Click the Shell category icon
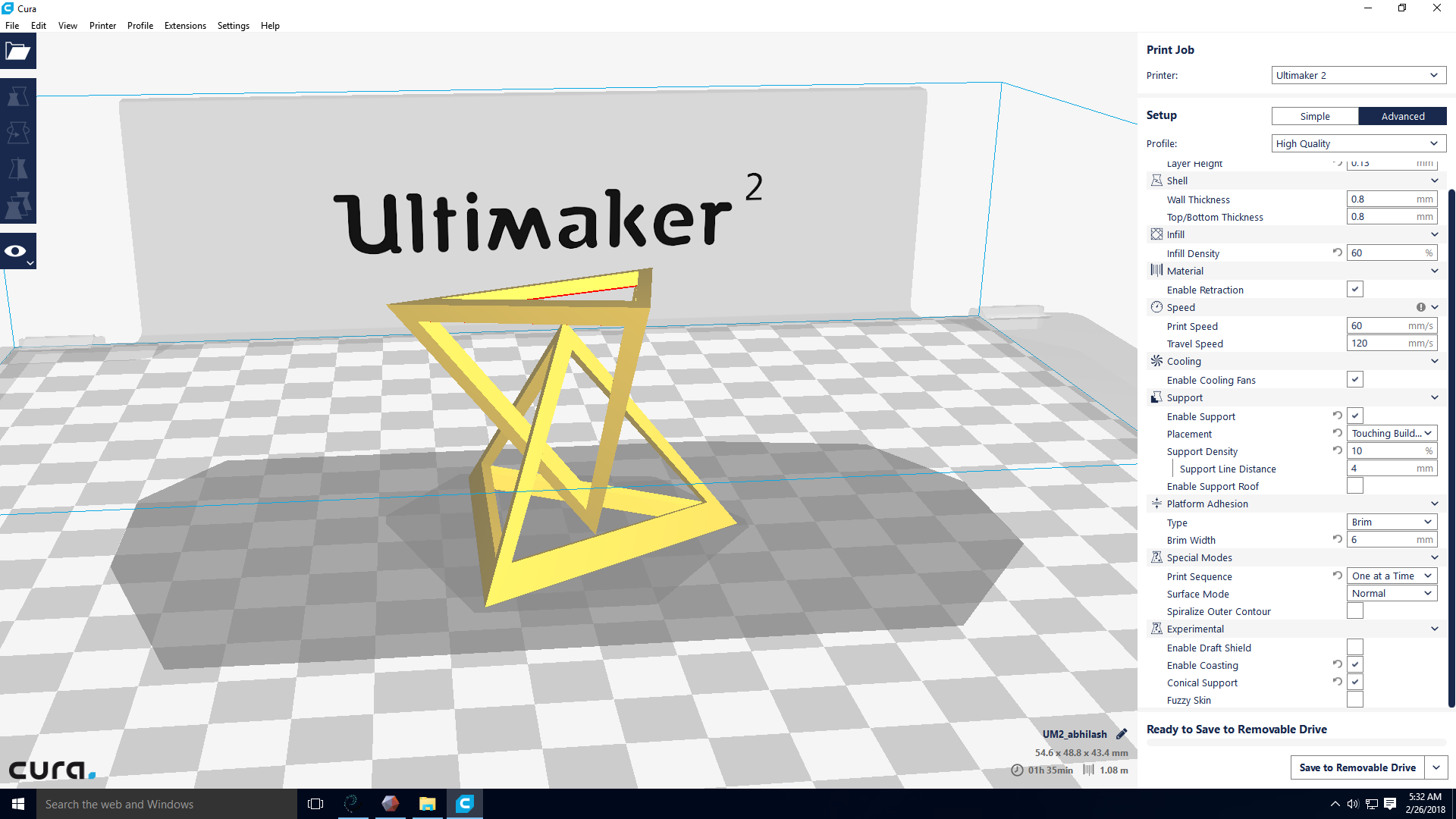This screenshot has width=1456, height=819. [x=1156, y=180]
